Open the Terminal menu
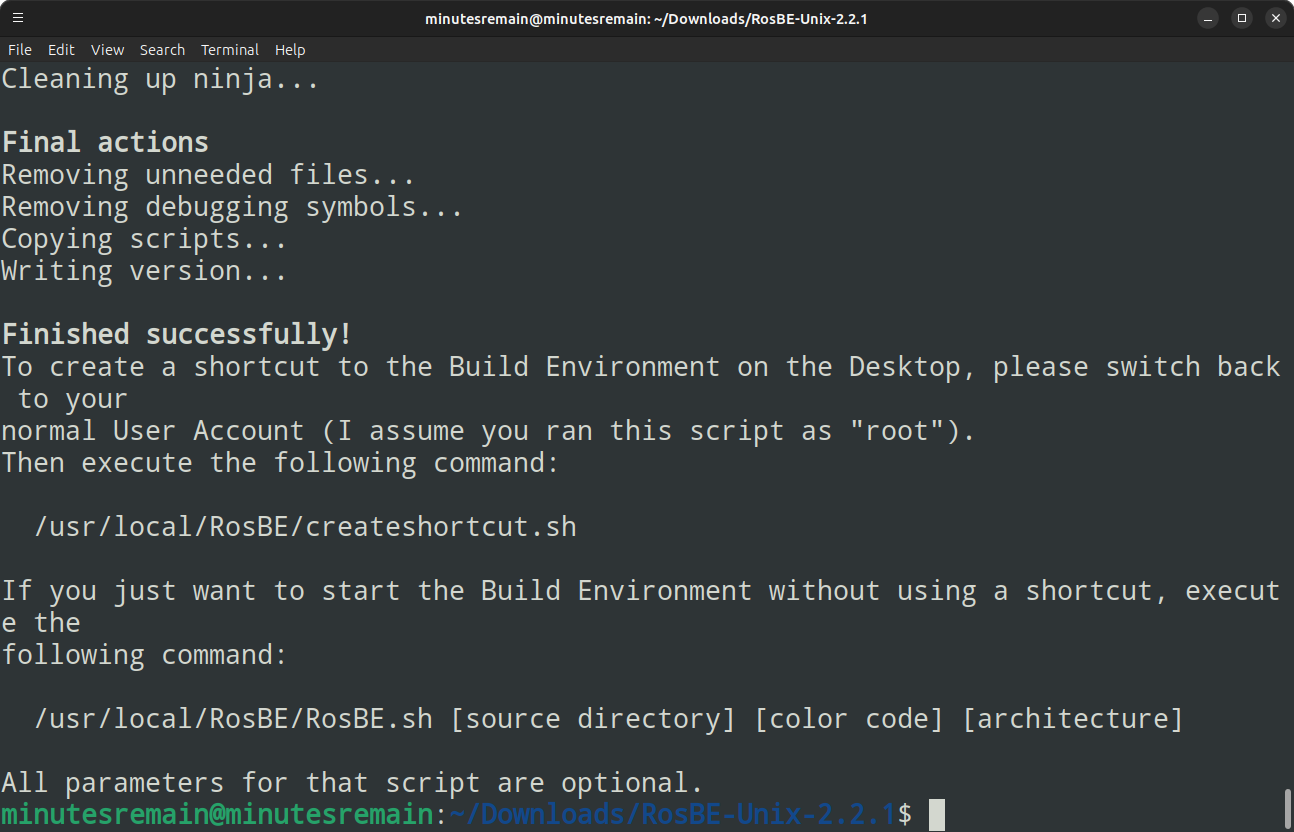Viewport: 1294px width, 832px height. [x=230, y=50]
